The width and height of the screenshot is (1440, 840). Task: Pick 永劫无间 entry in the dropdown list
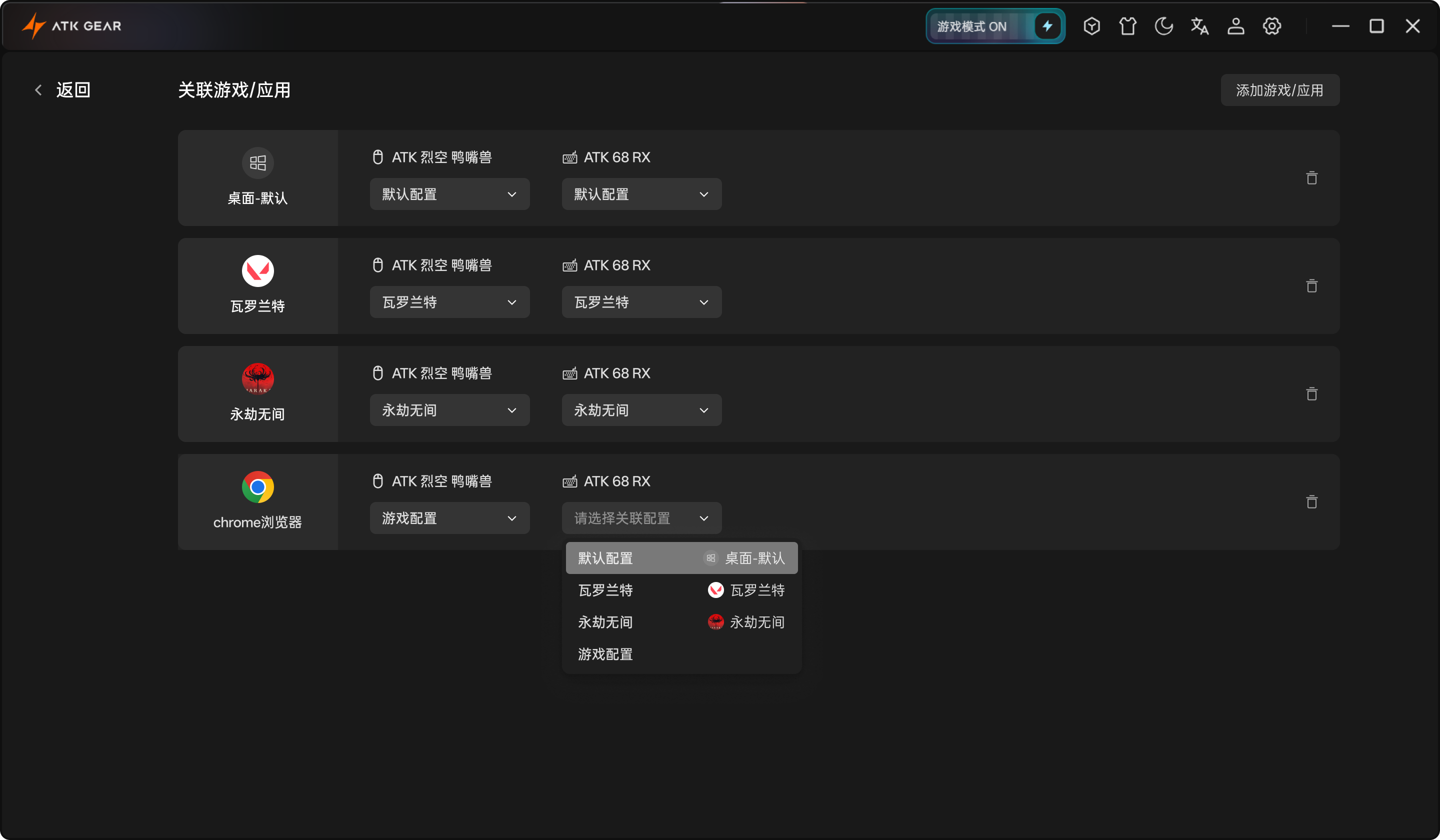[x=681, y=622]
